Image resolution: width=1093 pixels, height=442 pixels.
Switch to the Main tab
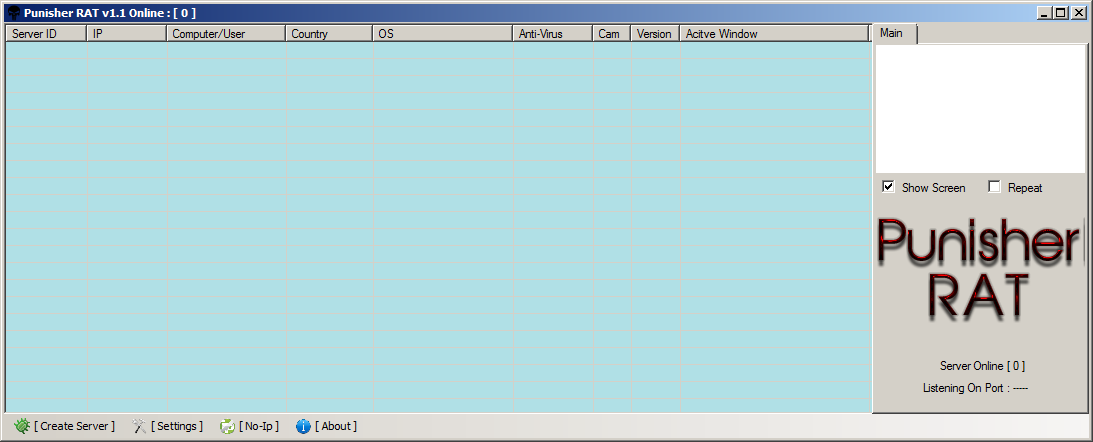[892, 34]
